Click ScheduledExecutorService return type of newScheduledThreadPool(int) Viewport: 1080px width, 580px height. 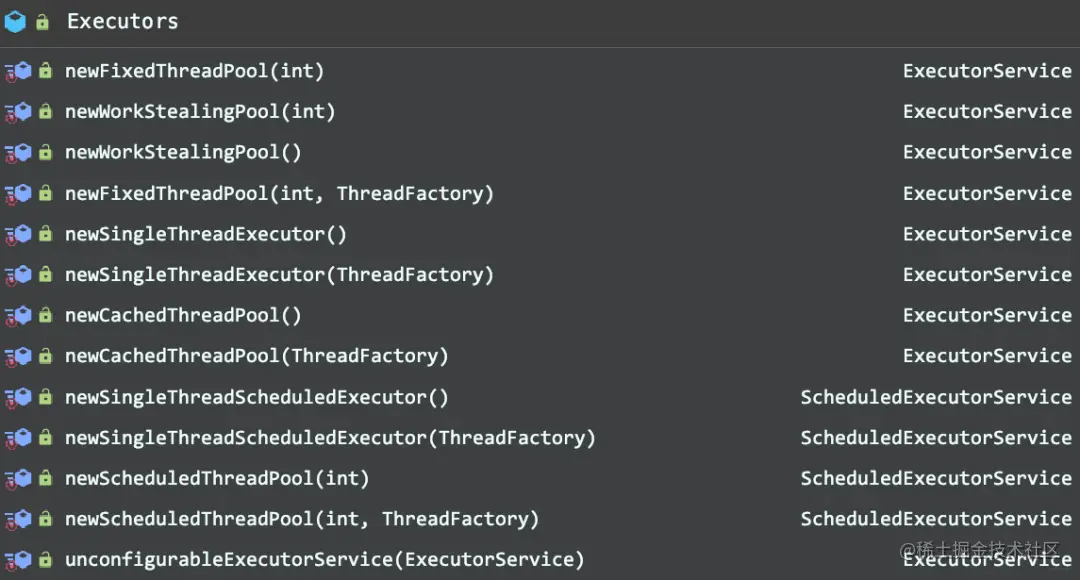[936, 478]
